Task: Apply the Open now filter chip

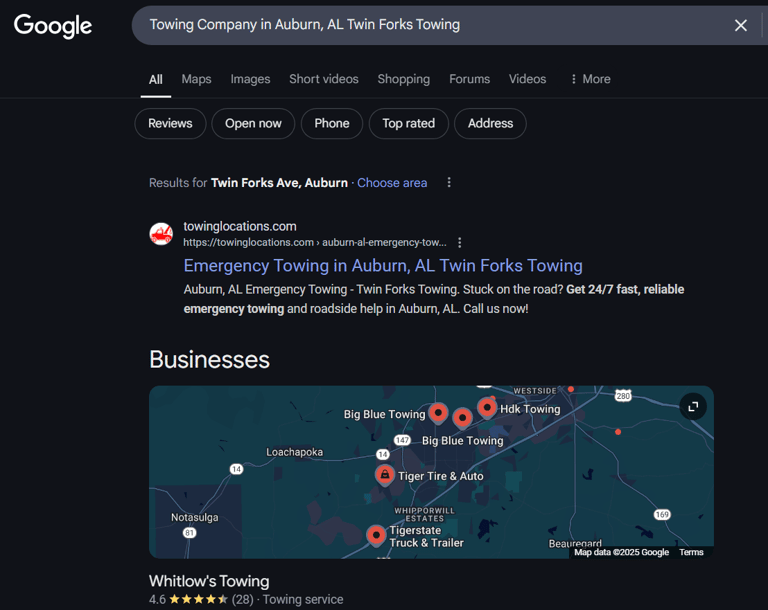Action: click(x=253, y=123)
